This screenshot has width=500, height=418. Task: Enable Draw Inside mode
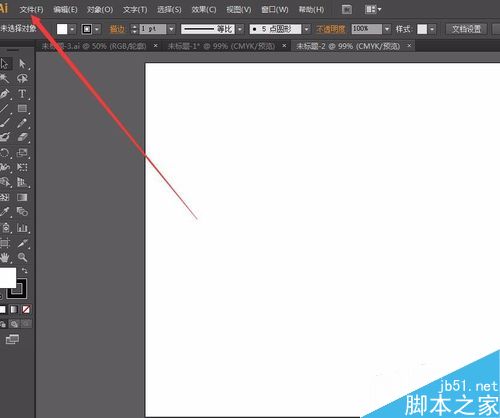pos(26,324)
